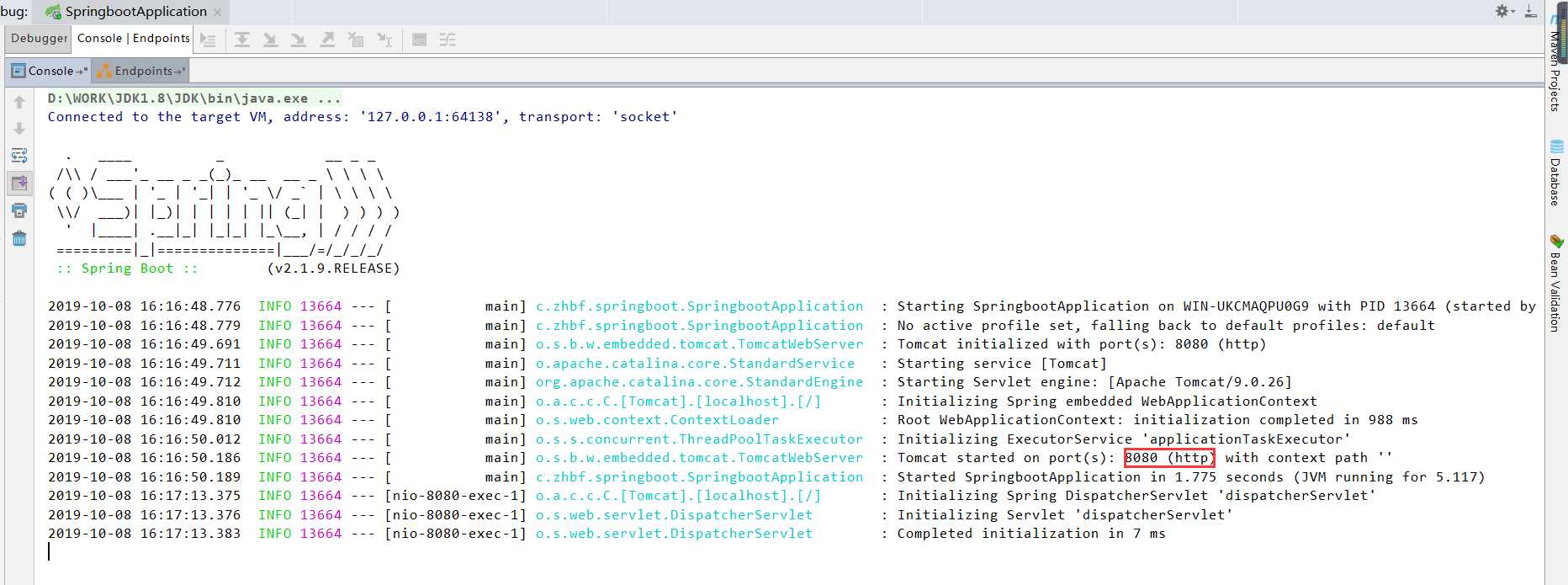Switch to the Debugger tab
1568x585 pixels.
click(x=40, y=39)
